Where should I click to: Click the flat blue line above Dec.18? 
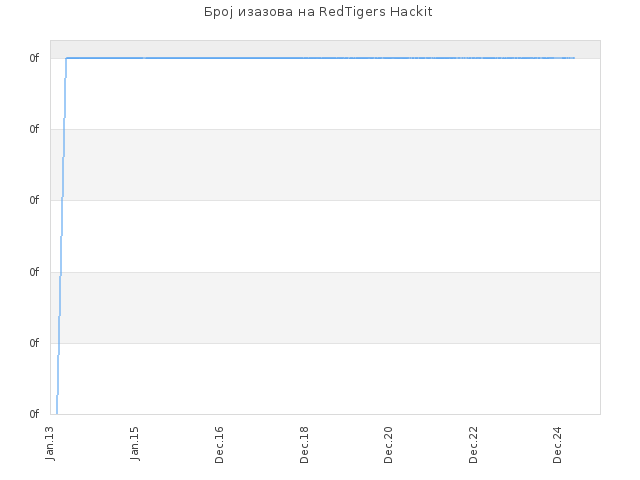(x=304, y=58)
